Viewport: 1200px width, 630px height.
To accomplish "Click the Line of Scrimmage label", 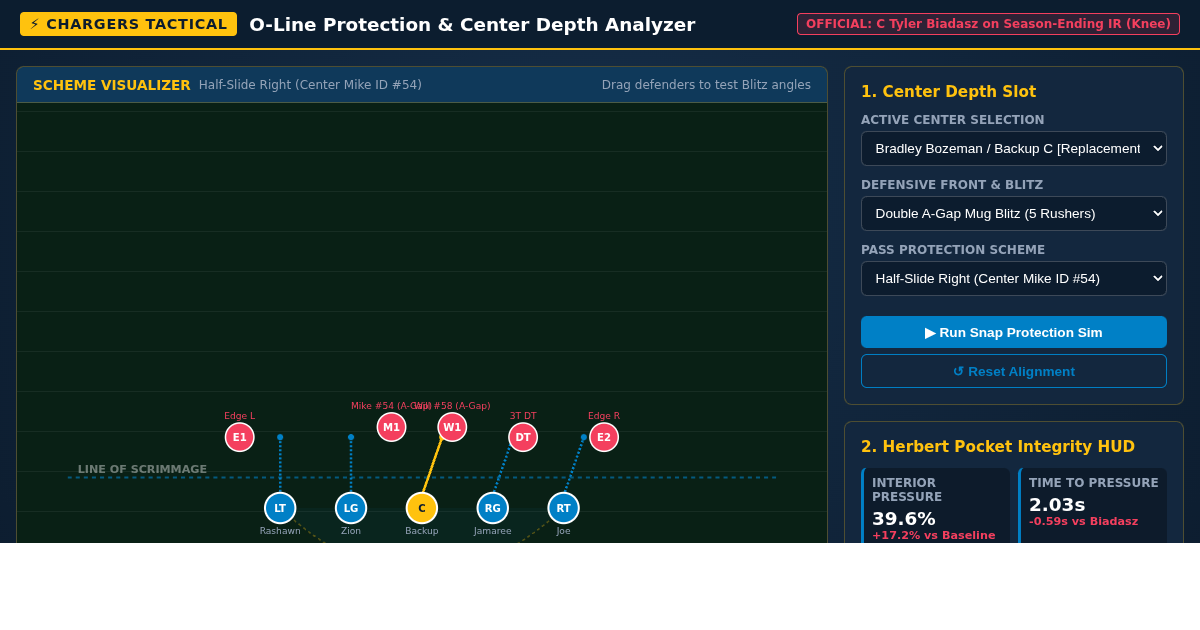I will tap(142, 469).
